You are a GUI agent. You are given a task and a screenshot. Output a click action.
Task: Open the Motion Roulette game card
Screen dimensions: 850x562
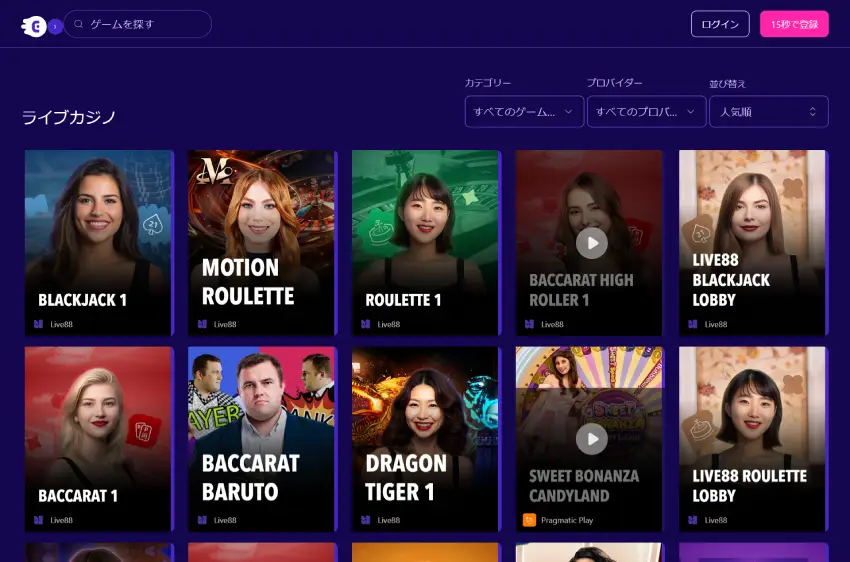tap(261, 243)
